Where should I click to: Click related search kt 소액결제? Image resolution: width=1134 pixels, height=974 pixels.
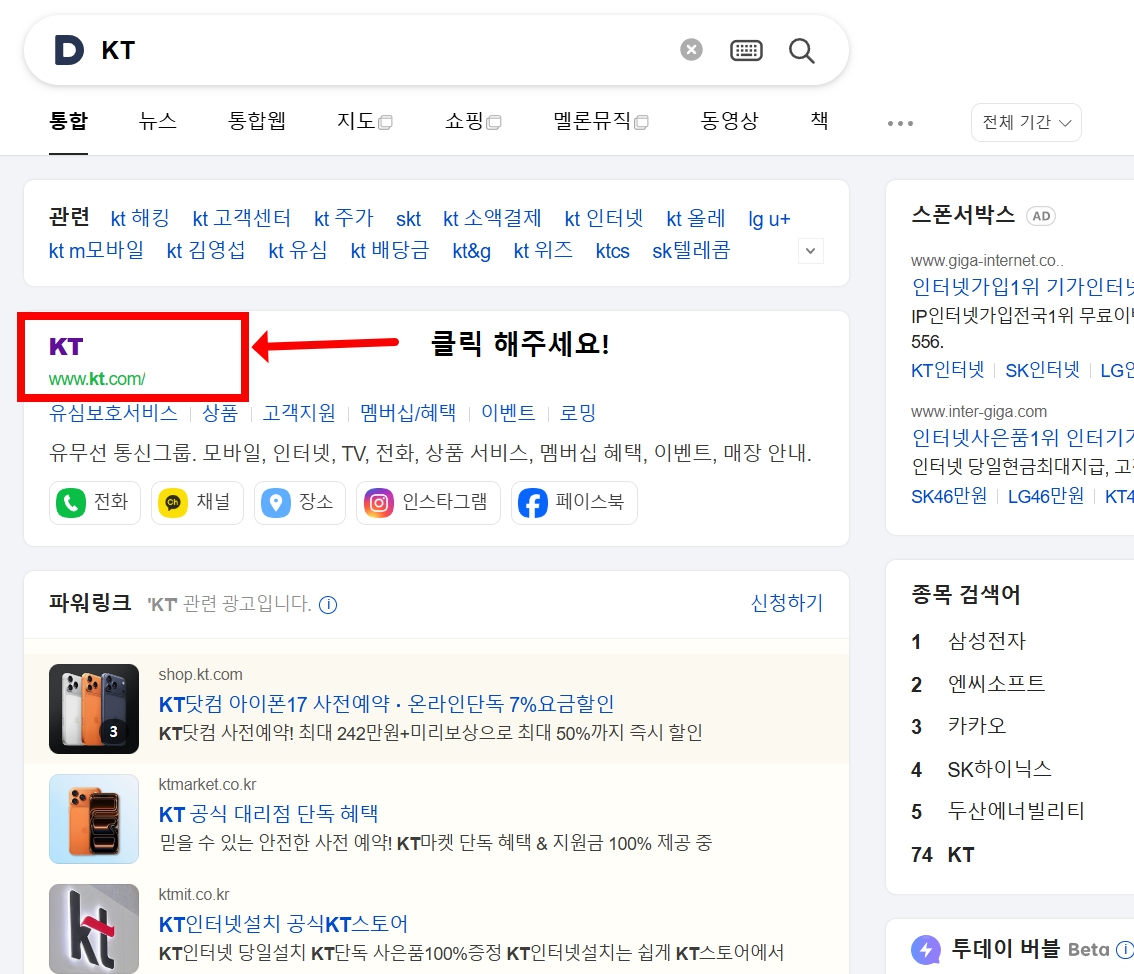point(492,218)
